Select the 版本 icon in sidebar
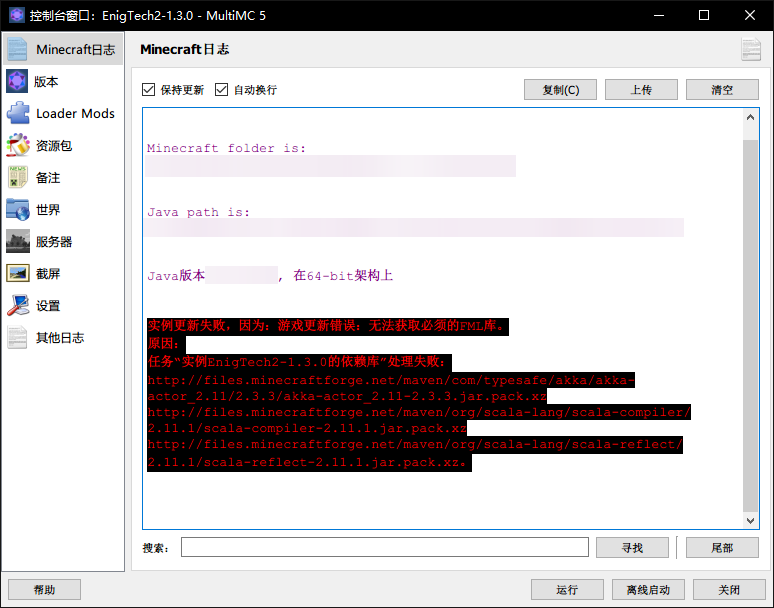Image resolution: width=774 pixels, height=608 pixels. (18, 82)
